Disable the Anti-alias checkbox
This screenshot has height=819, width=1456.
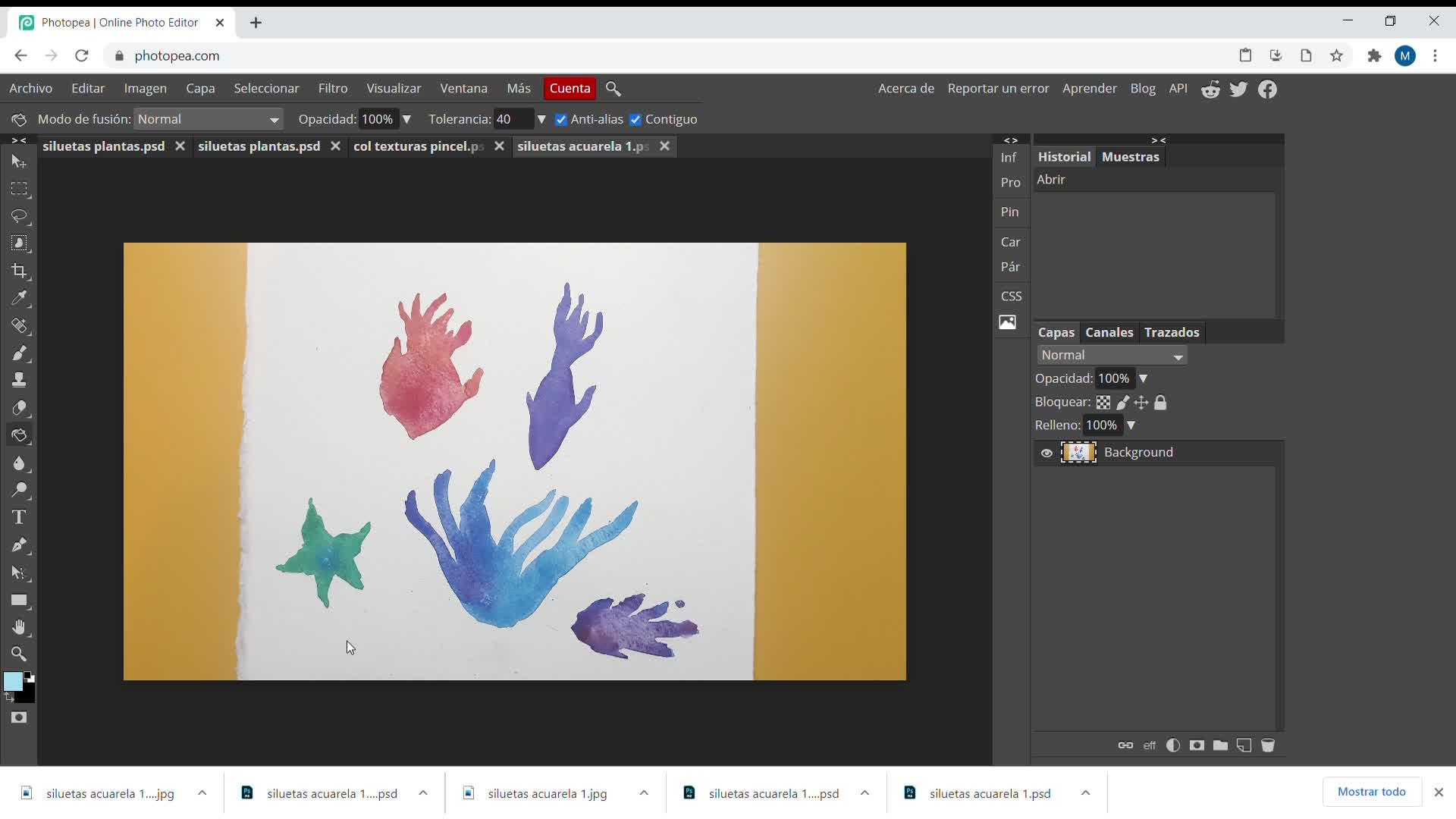click(561, 120)
